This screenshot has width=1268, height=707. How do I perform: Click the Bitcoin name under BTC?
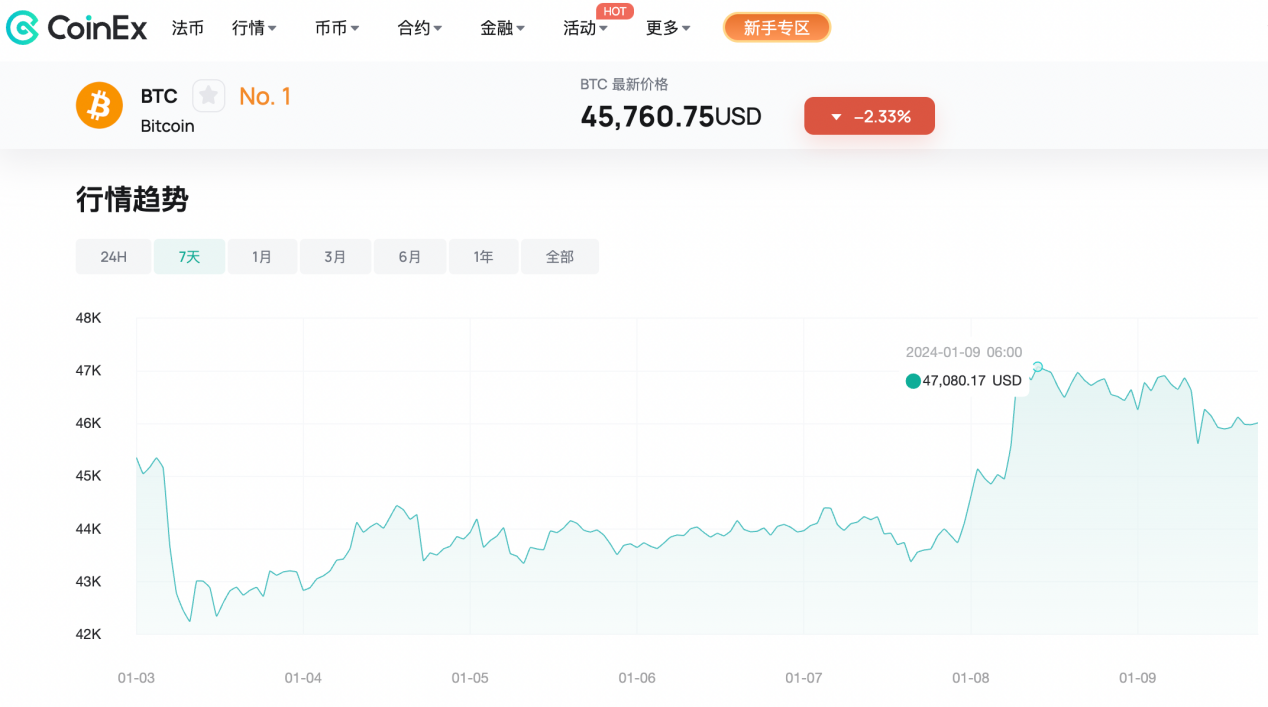click(x=167, y=126)
